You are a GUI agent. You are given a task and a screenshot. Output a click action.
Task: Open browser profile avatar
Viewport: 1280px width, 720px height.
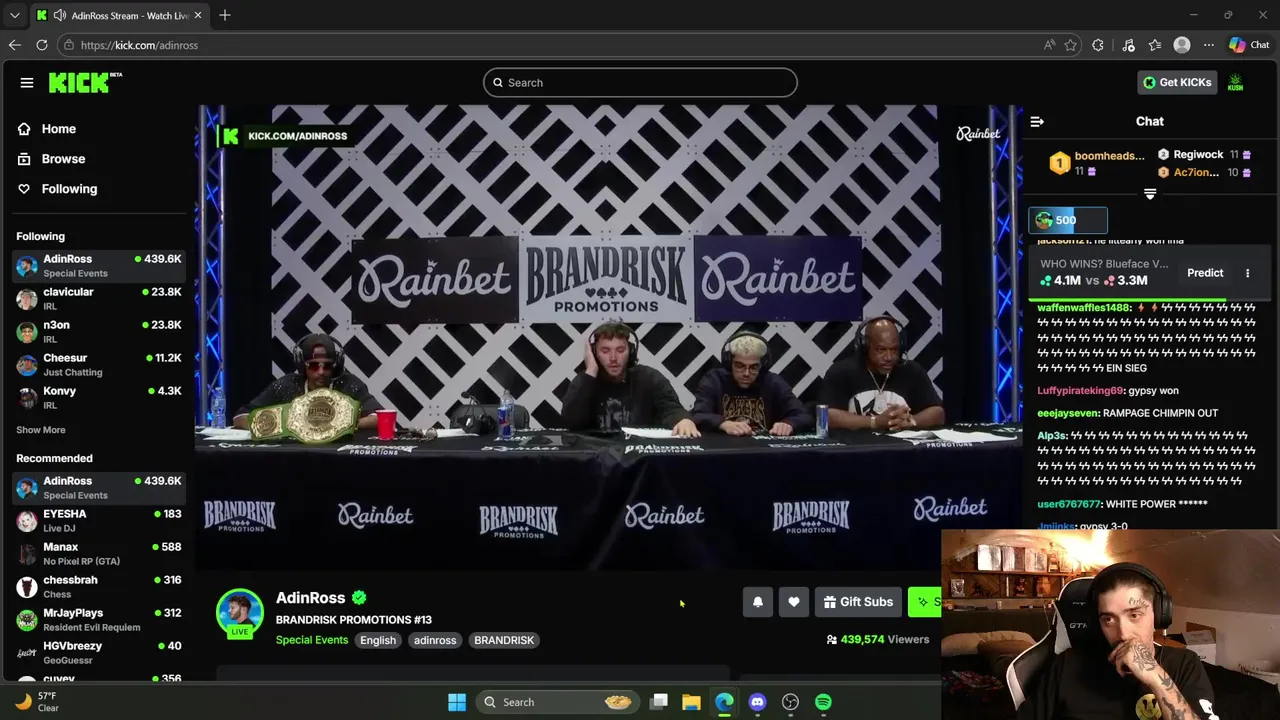(x=1182, y=45)
